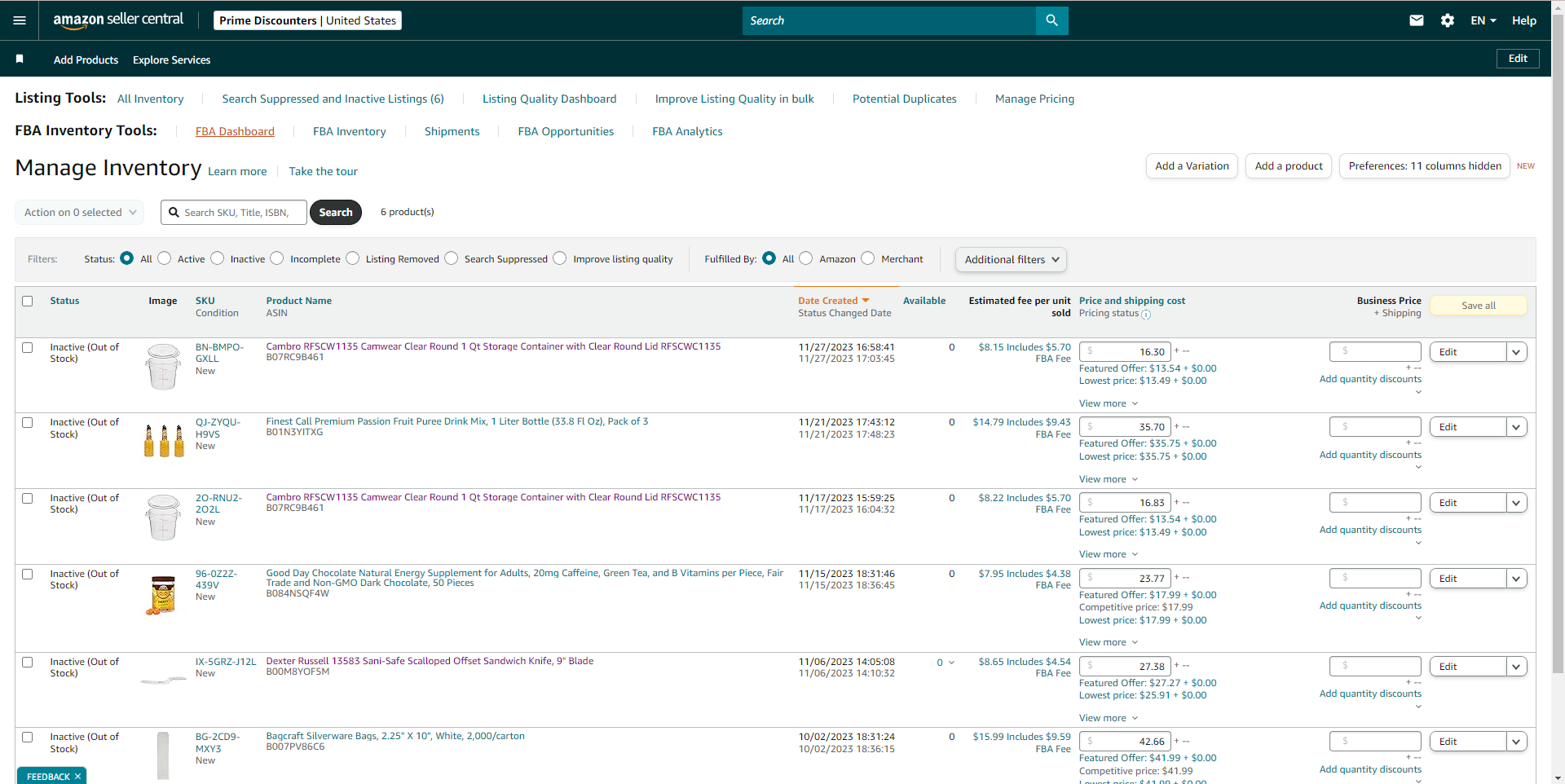
Task: Open Preferences: 11 columns hidden
Action: coord(1425,166)
